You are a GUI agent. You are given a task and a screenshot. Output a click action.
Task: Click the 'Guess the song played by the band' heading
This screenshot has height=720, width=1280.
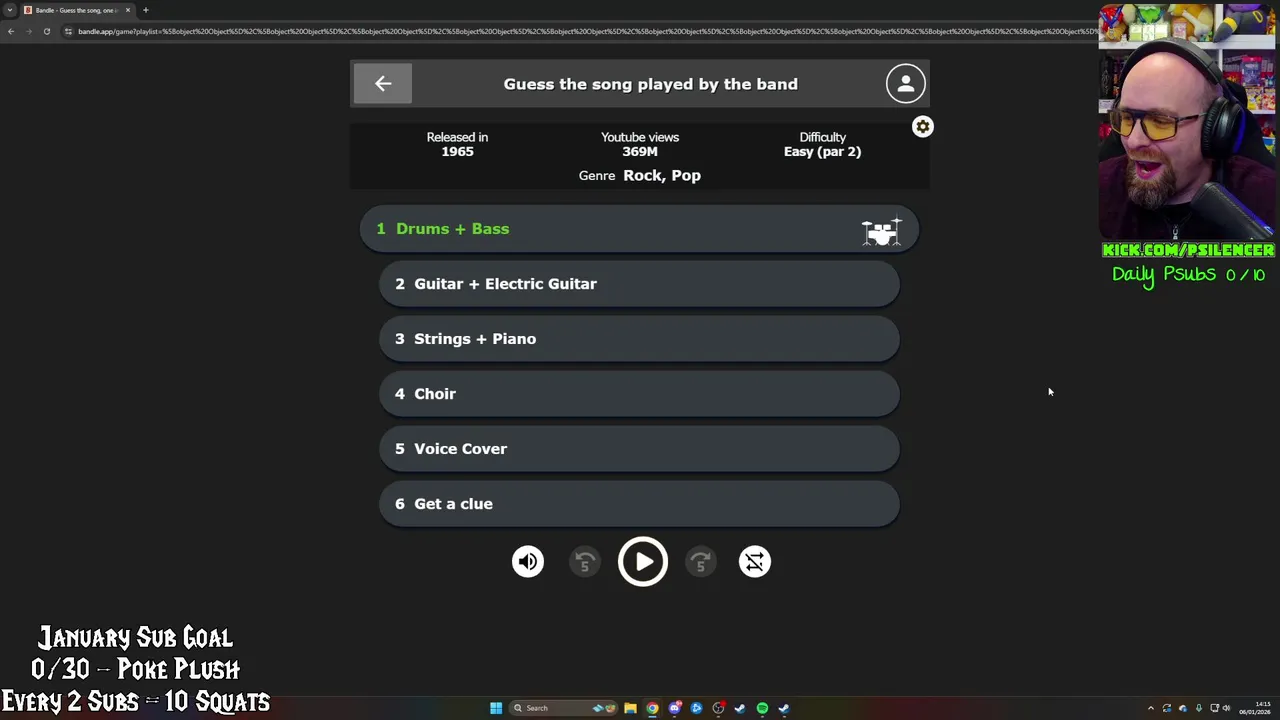pyautogui.click(x=651, y=84)
